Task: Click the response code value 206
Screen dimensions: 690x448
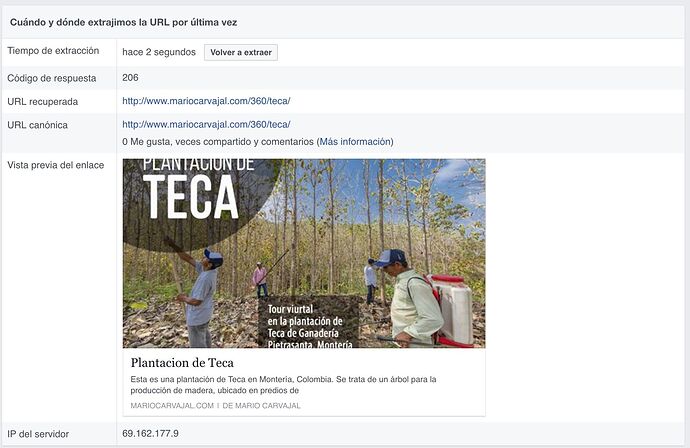Action: 131,77
